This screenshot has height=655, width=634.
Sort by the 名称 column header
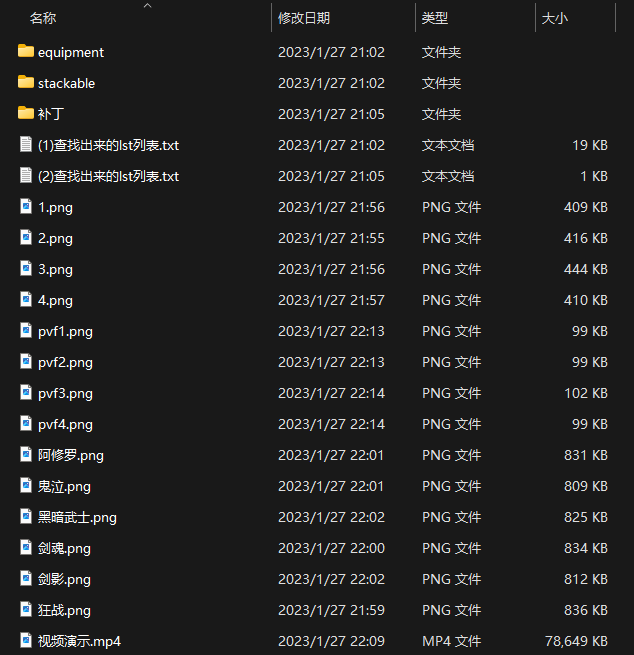(43, 18)
